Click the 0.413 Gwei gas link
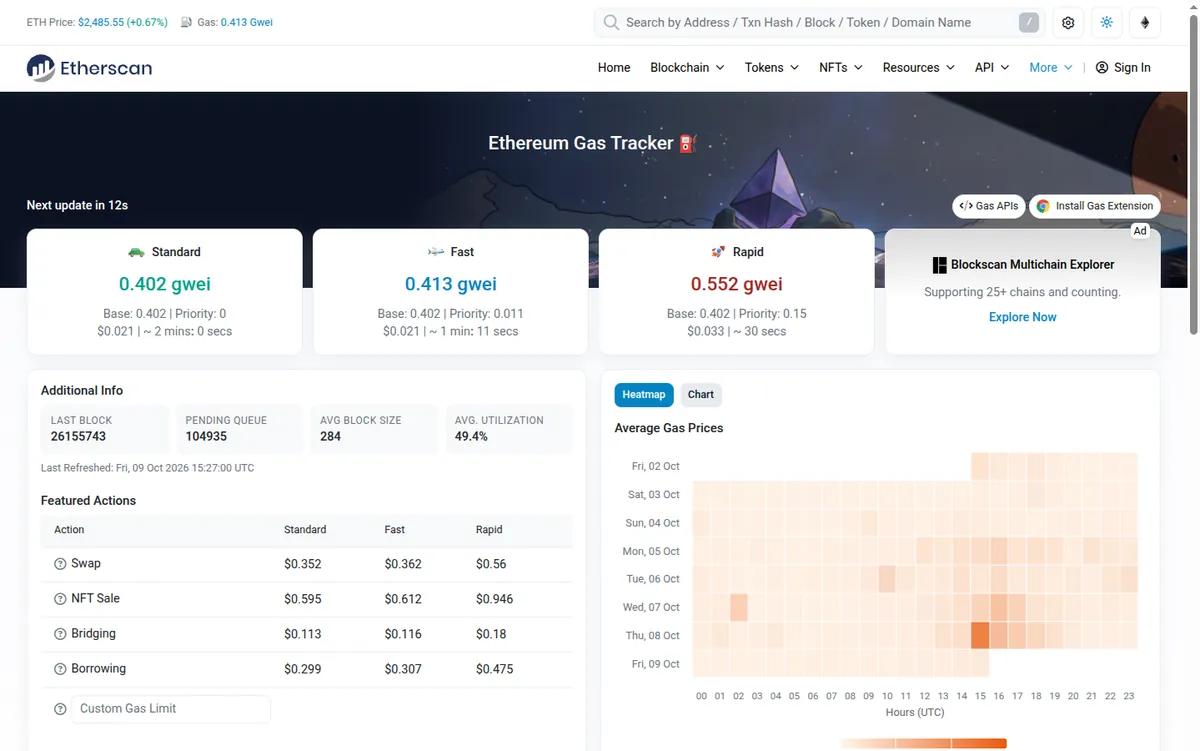The width and height of the screenshot is (1200, 751). 247,22
